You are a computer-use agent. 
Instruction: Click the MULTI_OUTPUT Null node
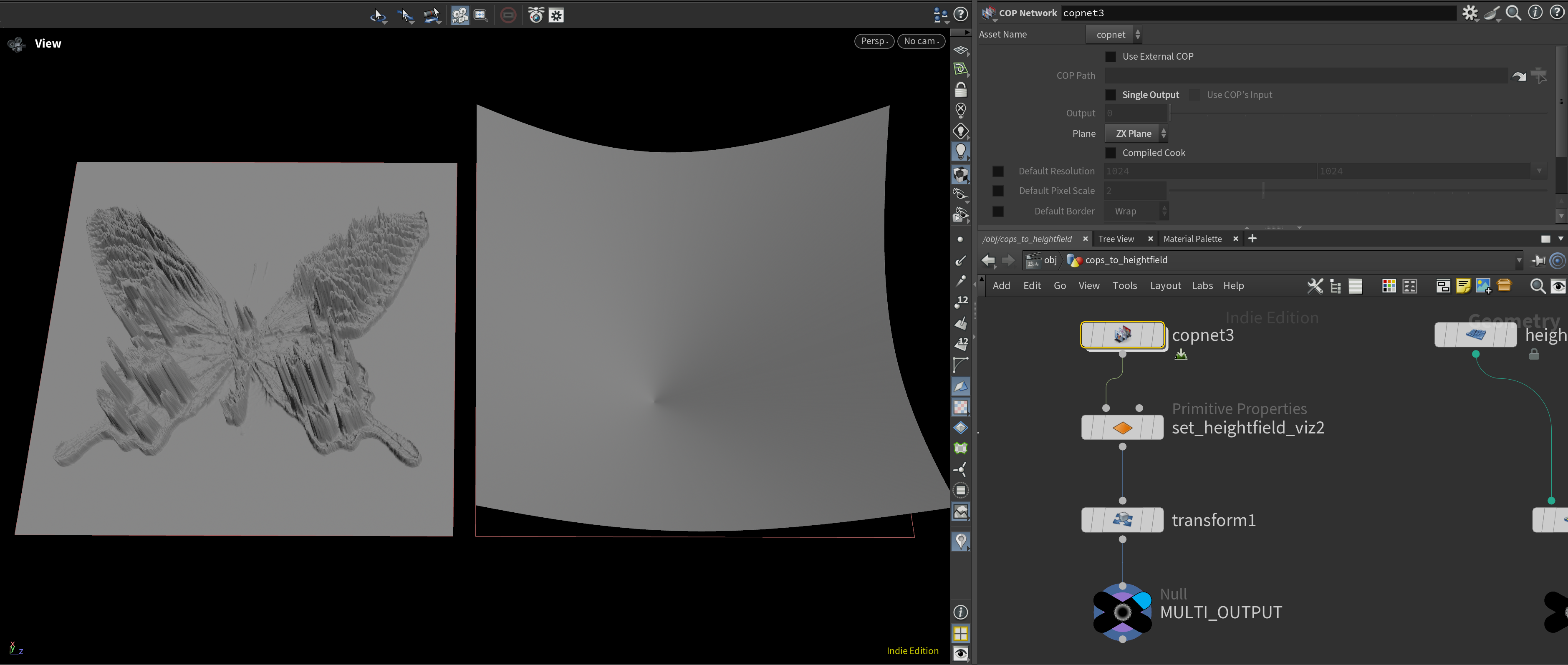(x=1122, y=612)
